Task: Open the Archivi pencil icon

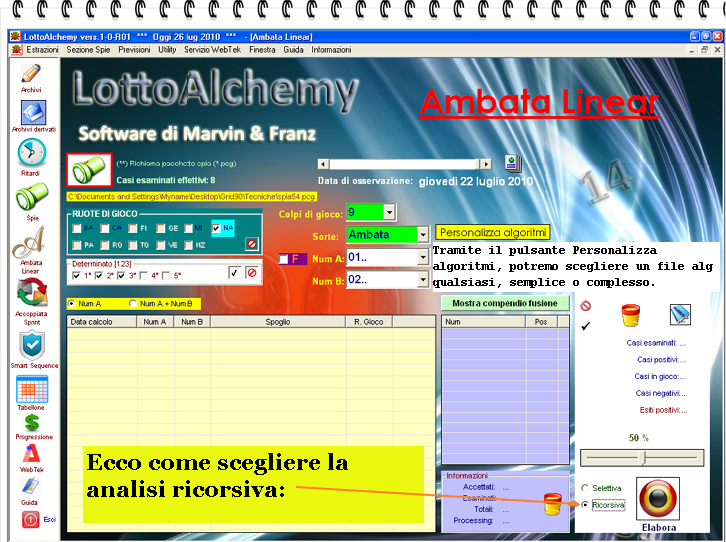Action: 31,74
